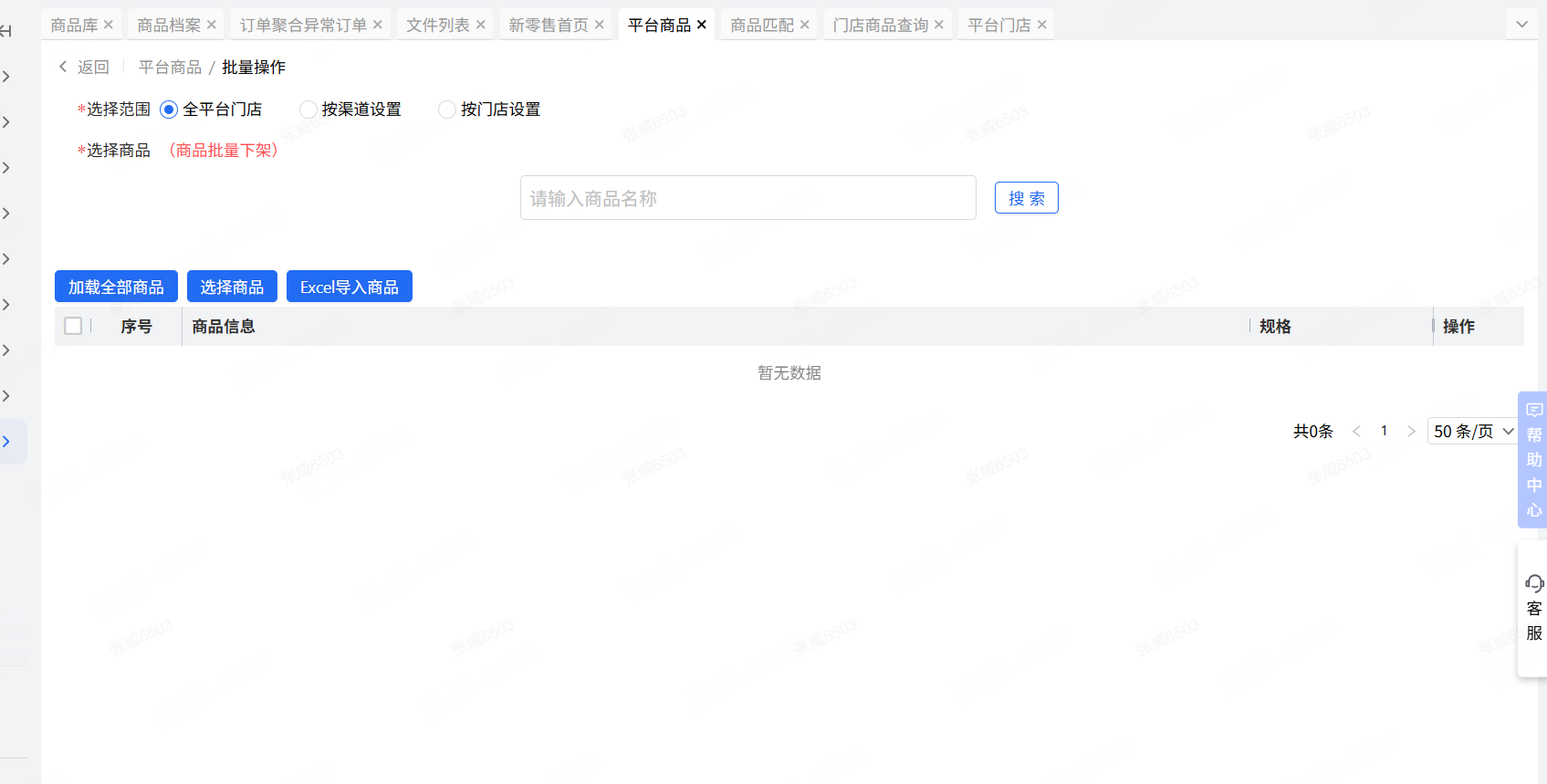Click the 商品信息 column header
Screen dimensions: 1547x784
click(x=224, y=326)
